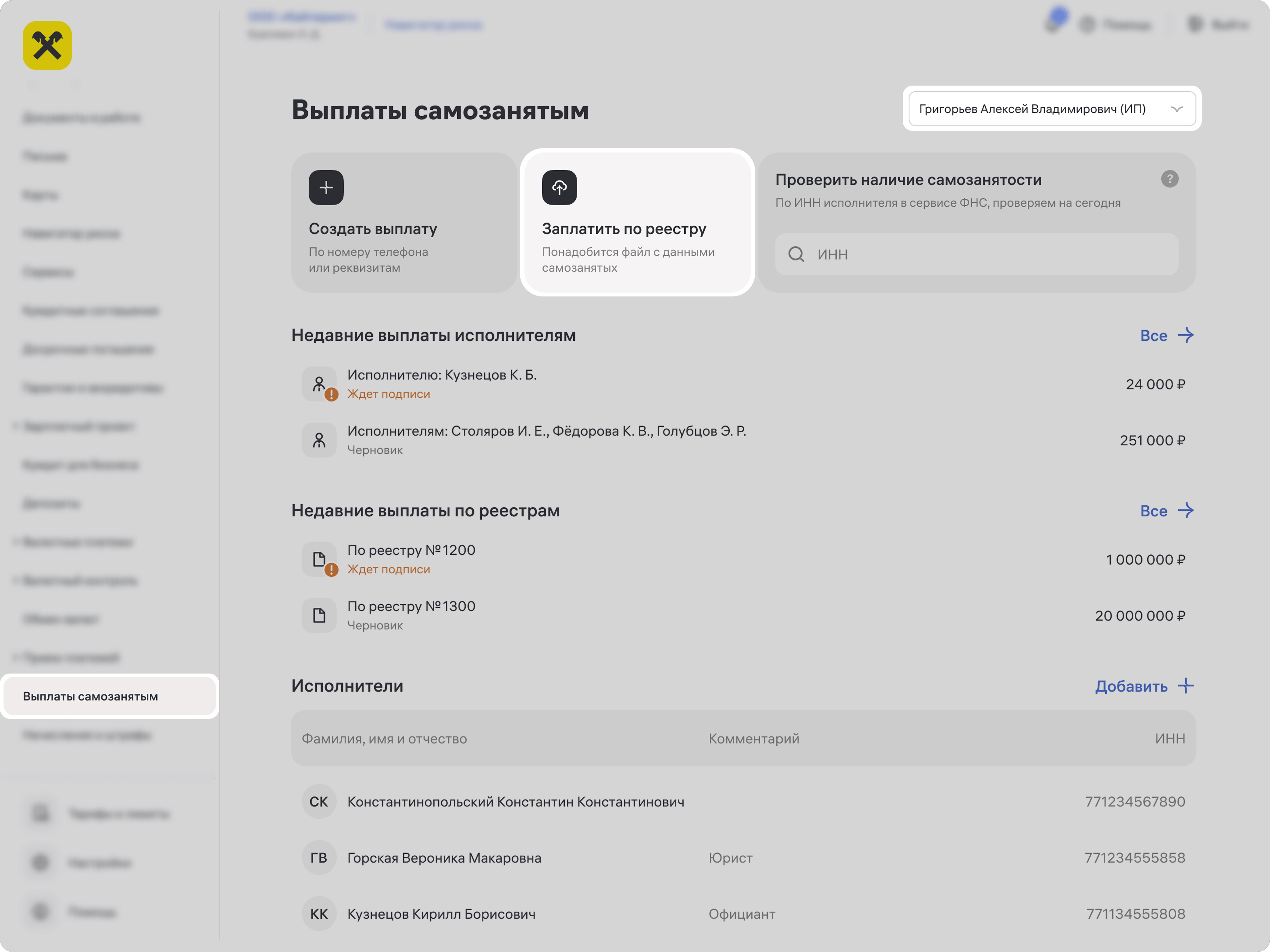Click Добавить to add an исполнитель
Image resolution: width=1270 pixels, height=952 pixels.
coord(1143,686)
